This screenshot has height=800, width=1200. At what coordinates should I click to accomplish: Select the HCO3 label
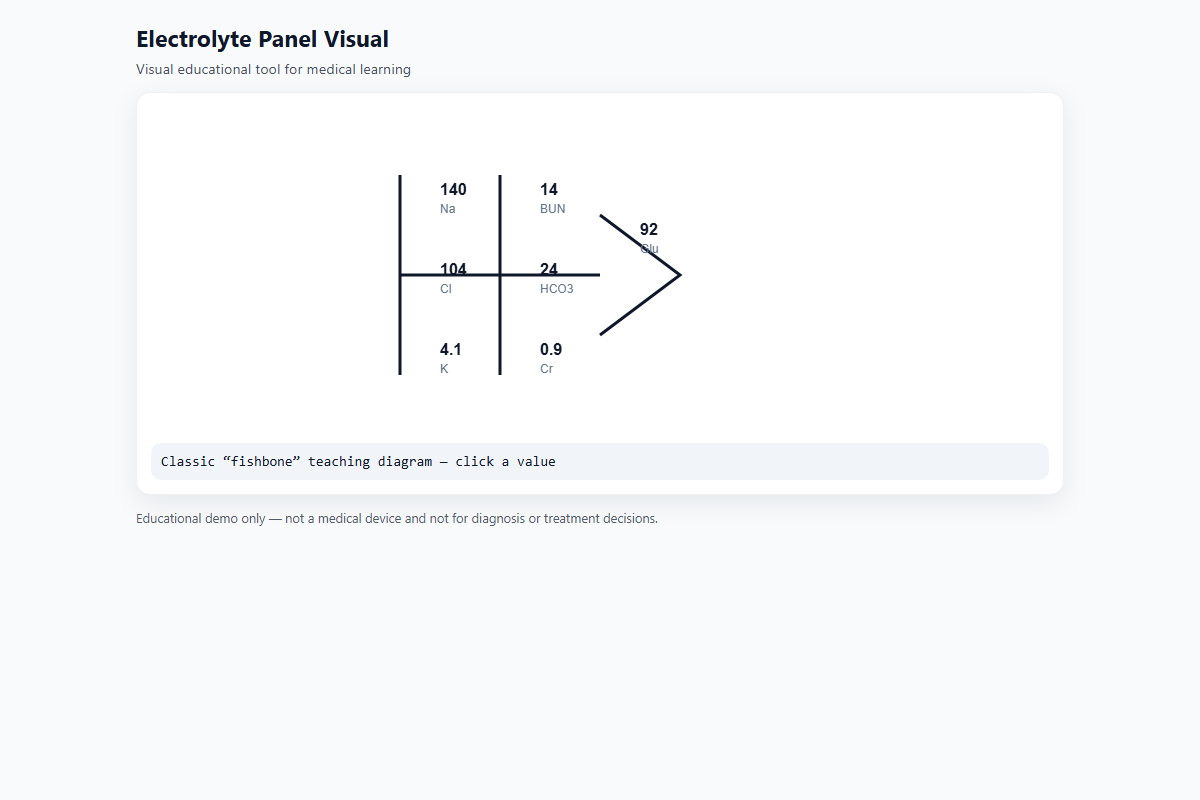point(557,289)
